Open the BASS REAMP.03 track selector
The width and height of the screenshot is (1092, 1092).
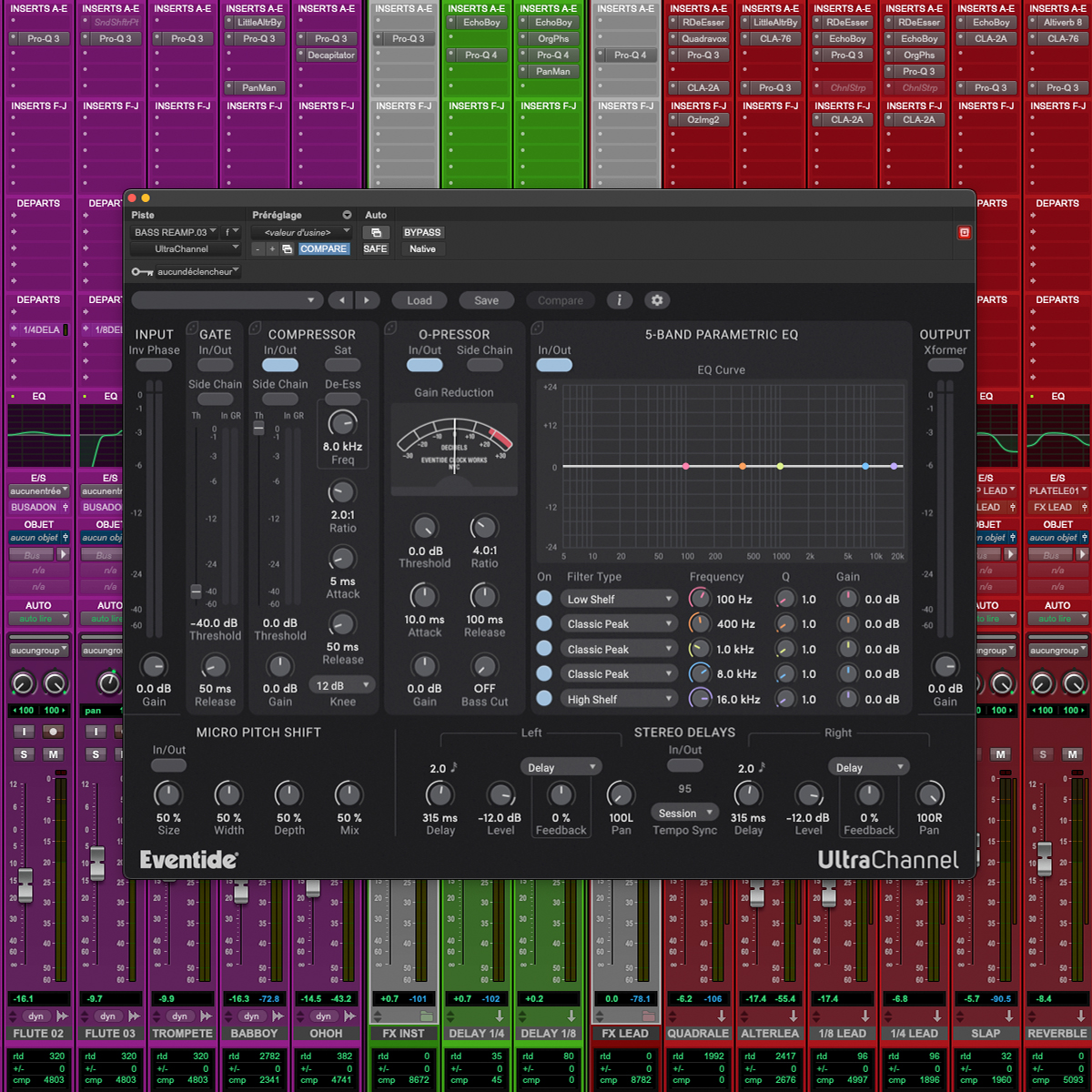click(175, 233)
